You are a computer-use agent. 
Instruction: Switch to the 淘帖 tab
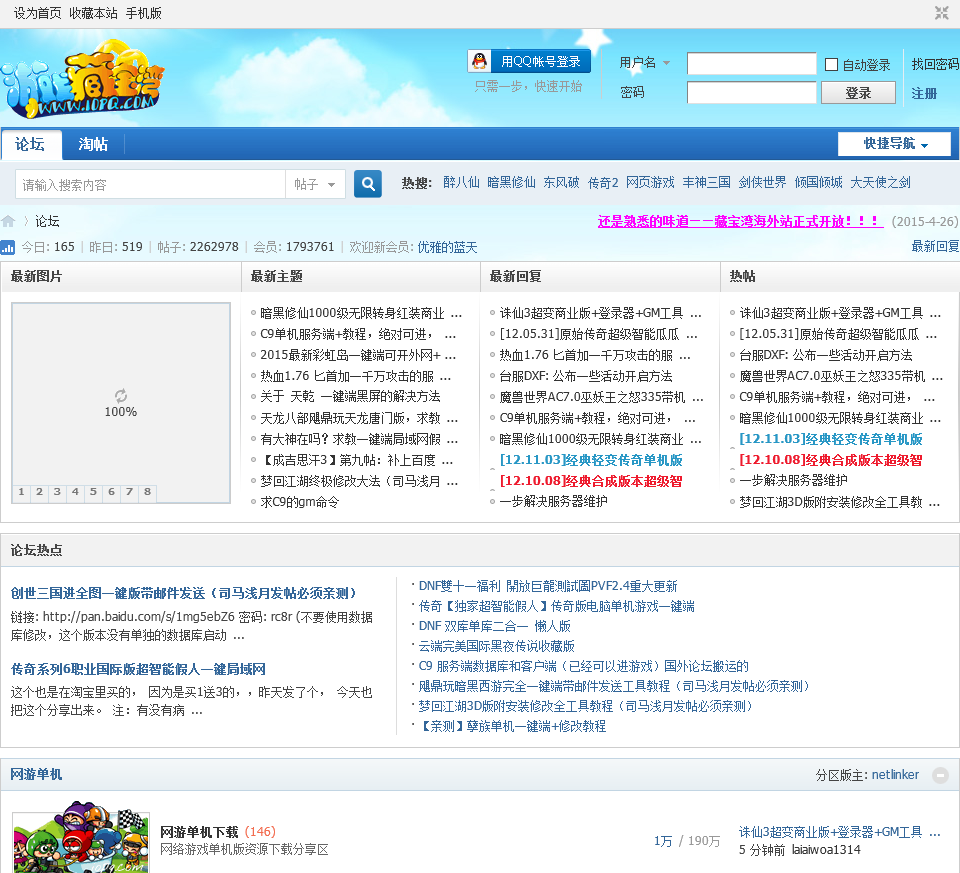[x=93, y=144]
